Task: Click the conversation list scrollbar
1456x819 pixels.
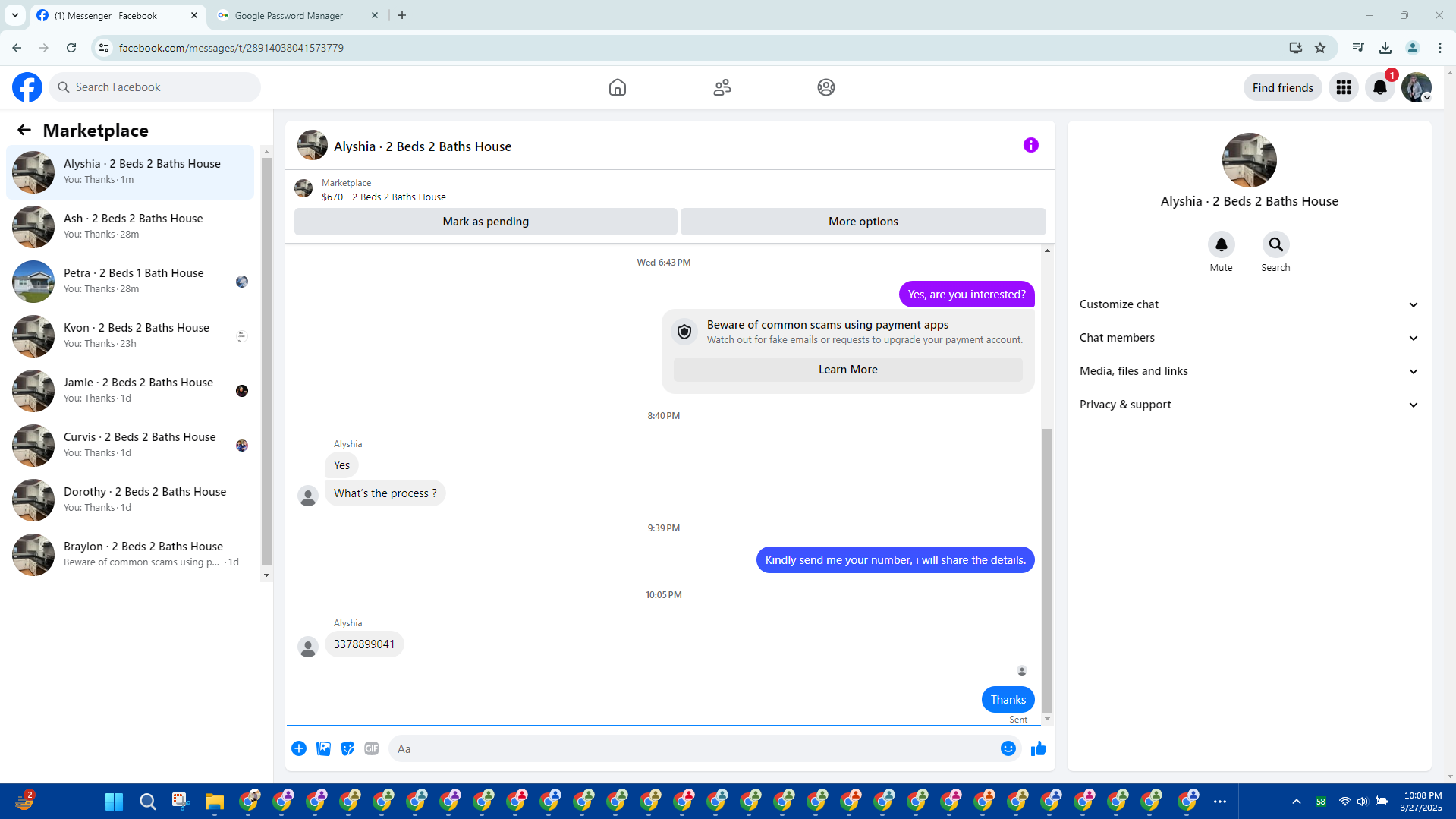Action: coord(266,361)
